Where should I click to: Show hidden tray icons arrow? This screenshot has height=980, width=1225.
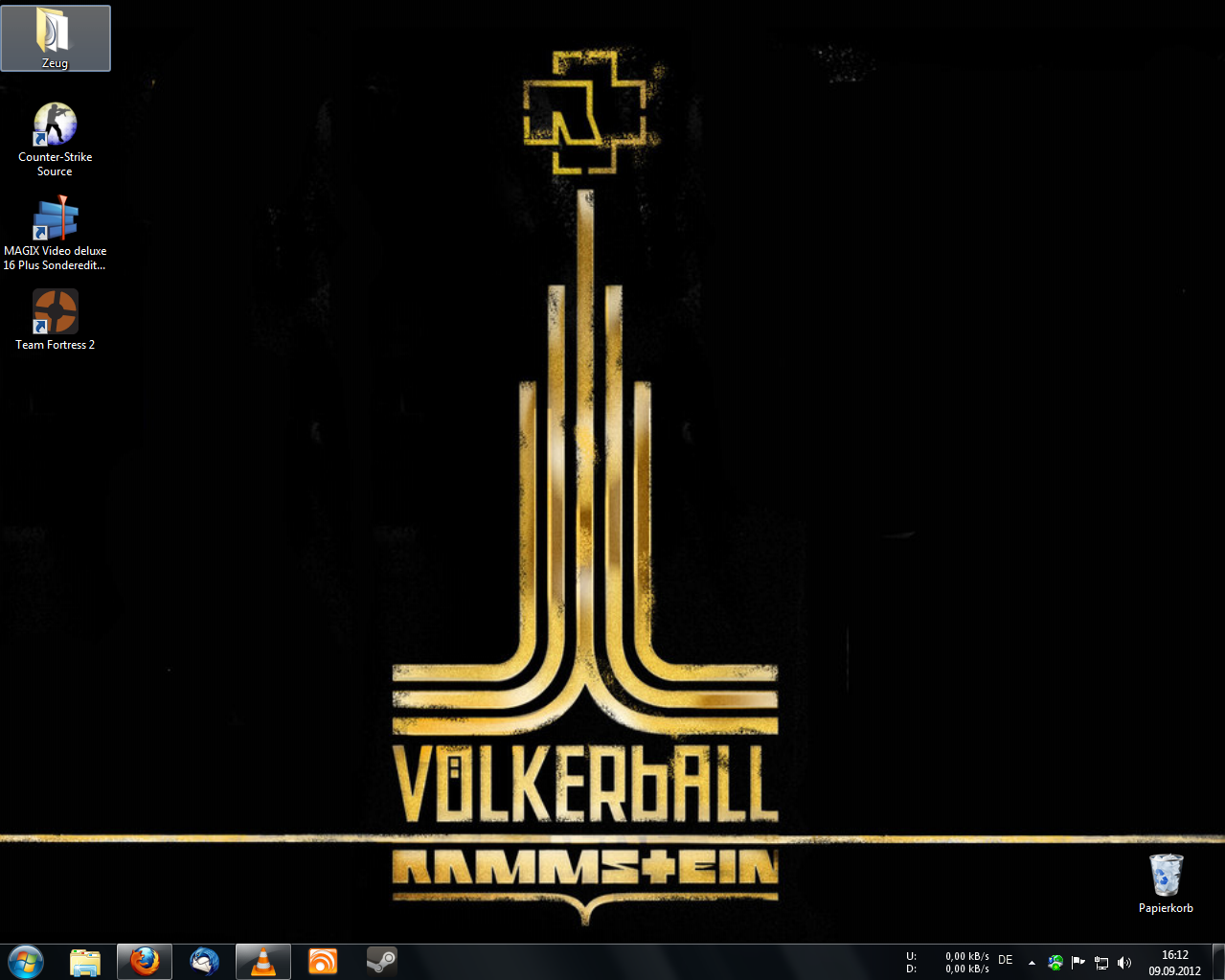(x=1032, y=963)
